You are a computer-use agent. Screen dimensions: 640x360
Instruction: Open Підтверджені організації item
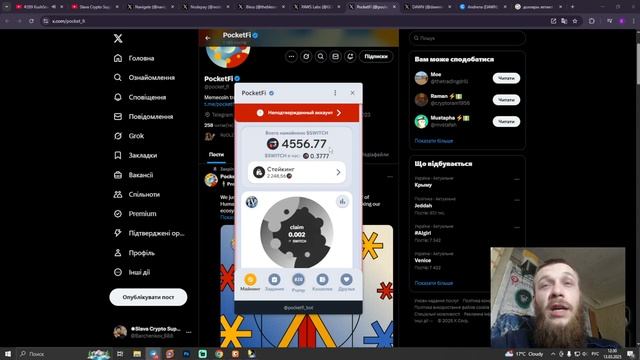pyautogui.click(x=149, y=233)
